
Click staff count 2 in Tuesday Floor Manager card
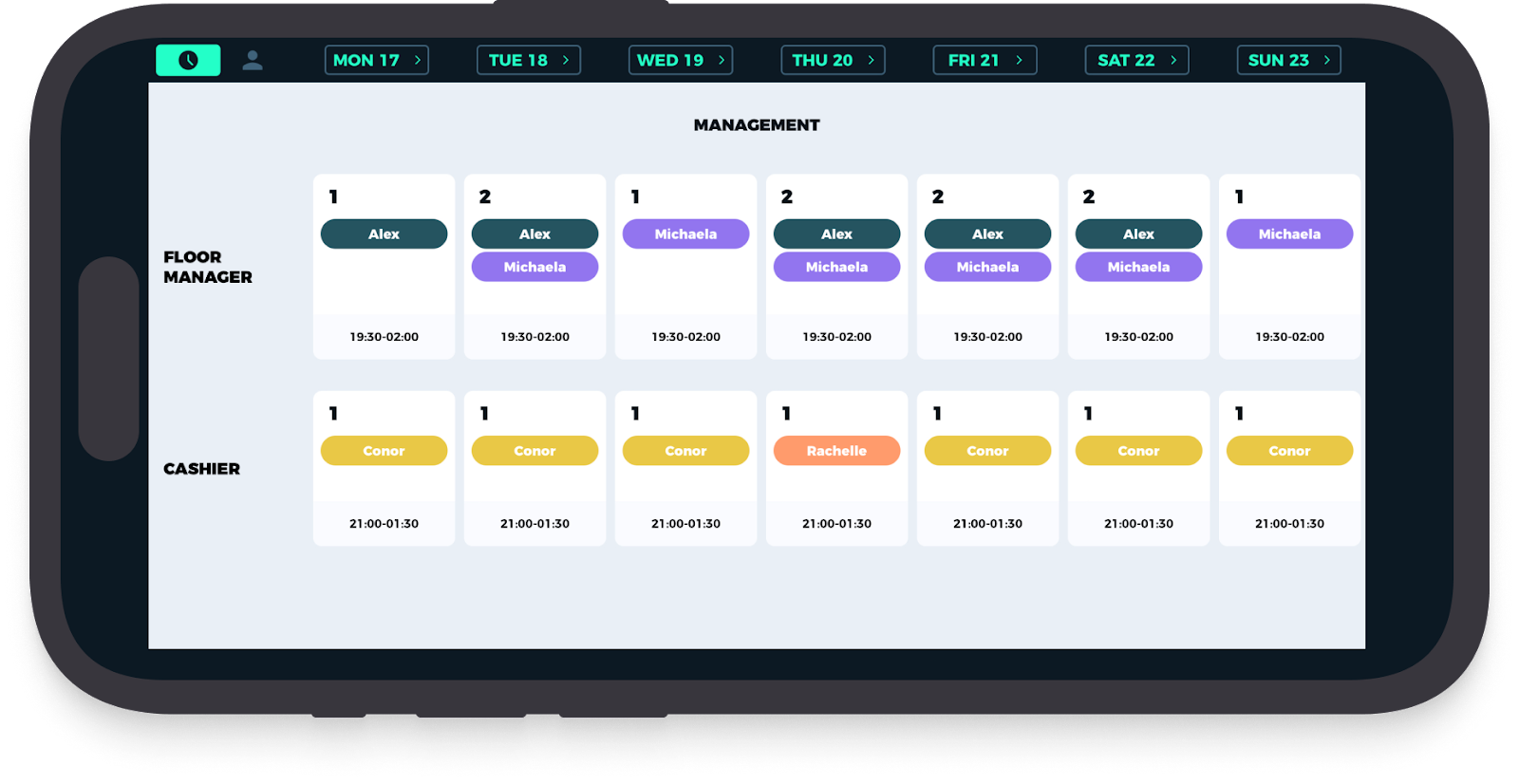click(x=485, y=196)
